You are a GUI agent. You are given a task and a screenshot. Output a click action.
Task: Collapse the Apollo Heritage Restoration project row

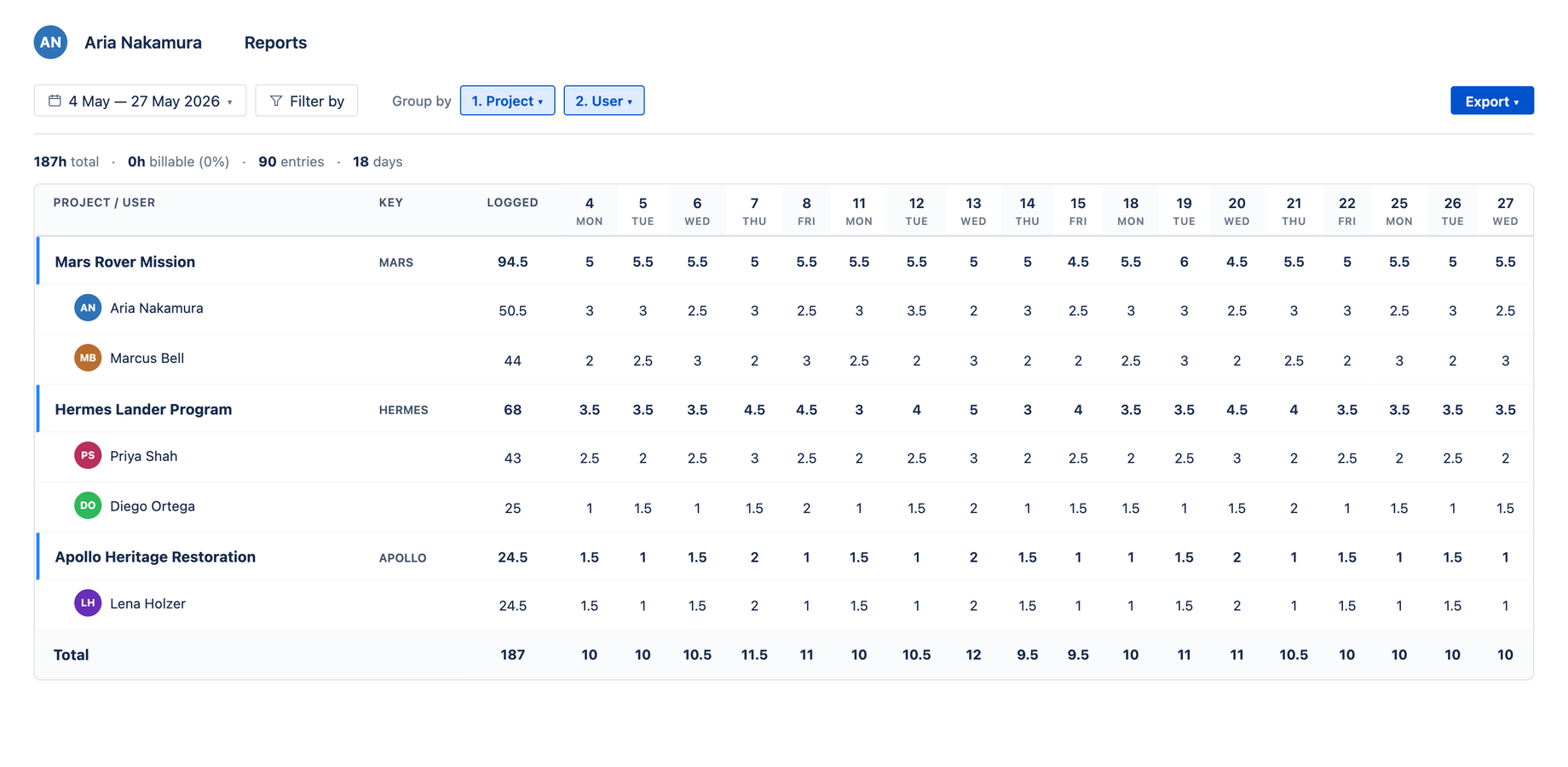[x=155, y=557]
